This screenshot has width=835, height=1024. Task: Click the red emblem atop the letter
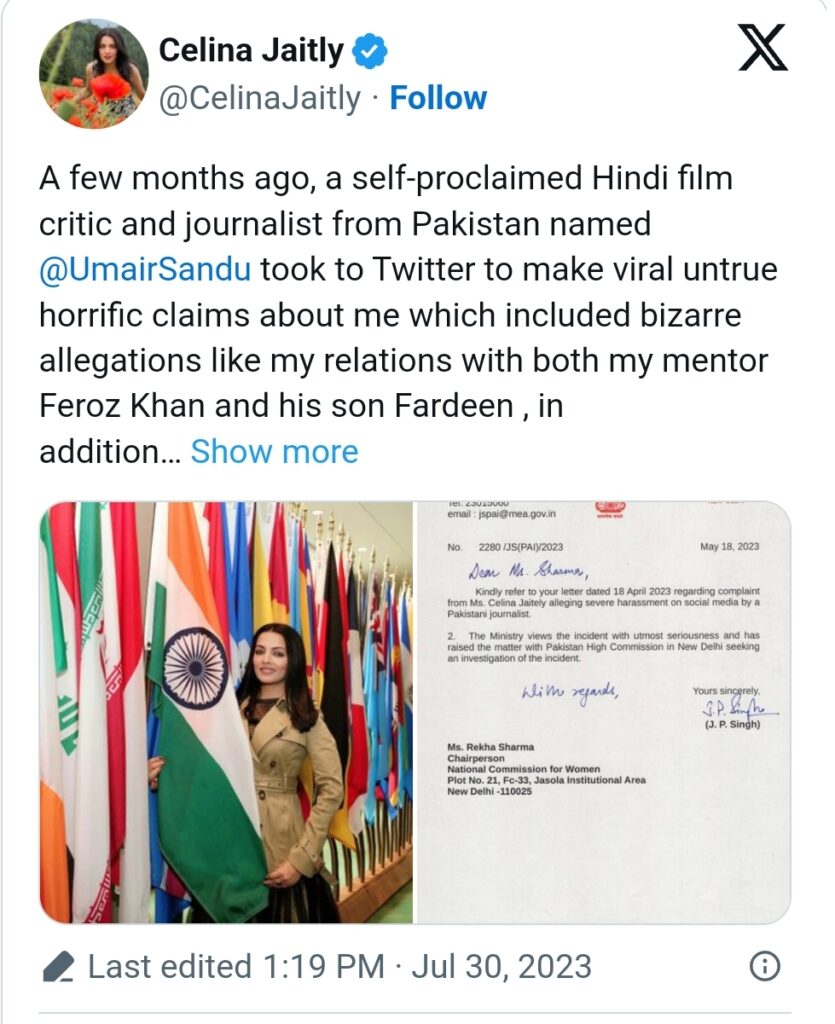(608, 509)
